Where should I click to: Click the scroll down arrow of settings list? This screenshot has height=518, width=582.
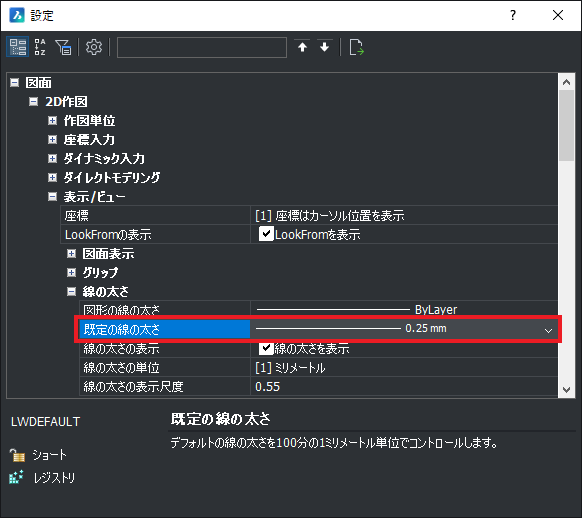(566, 390)
